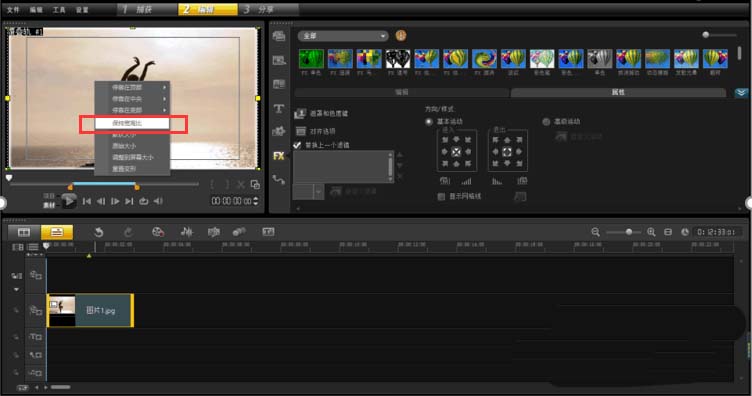
Task: Collapse the options panel with the double chevron
Action: pos(741,93)
